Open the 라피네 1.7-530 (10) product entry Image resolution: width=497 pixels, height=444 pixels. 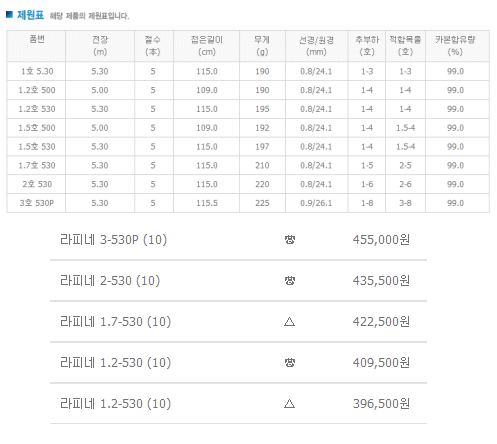pos(115,322)
